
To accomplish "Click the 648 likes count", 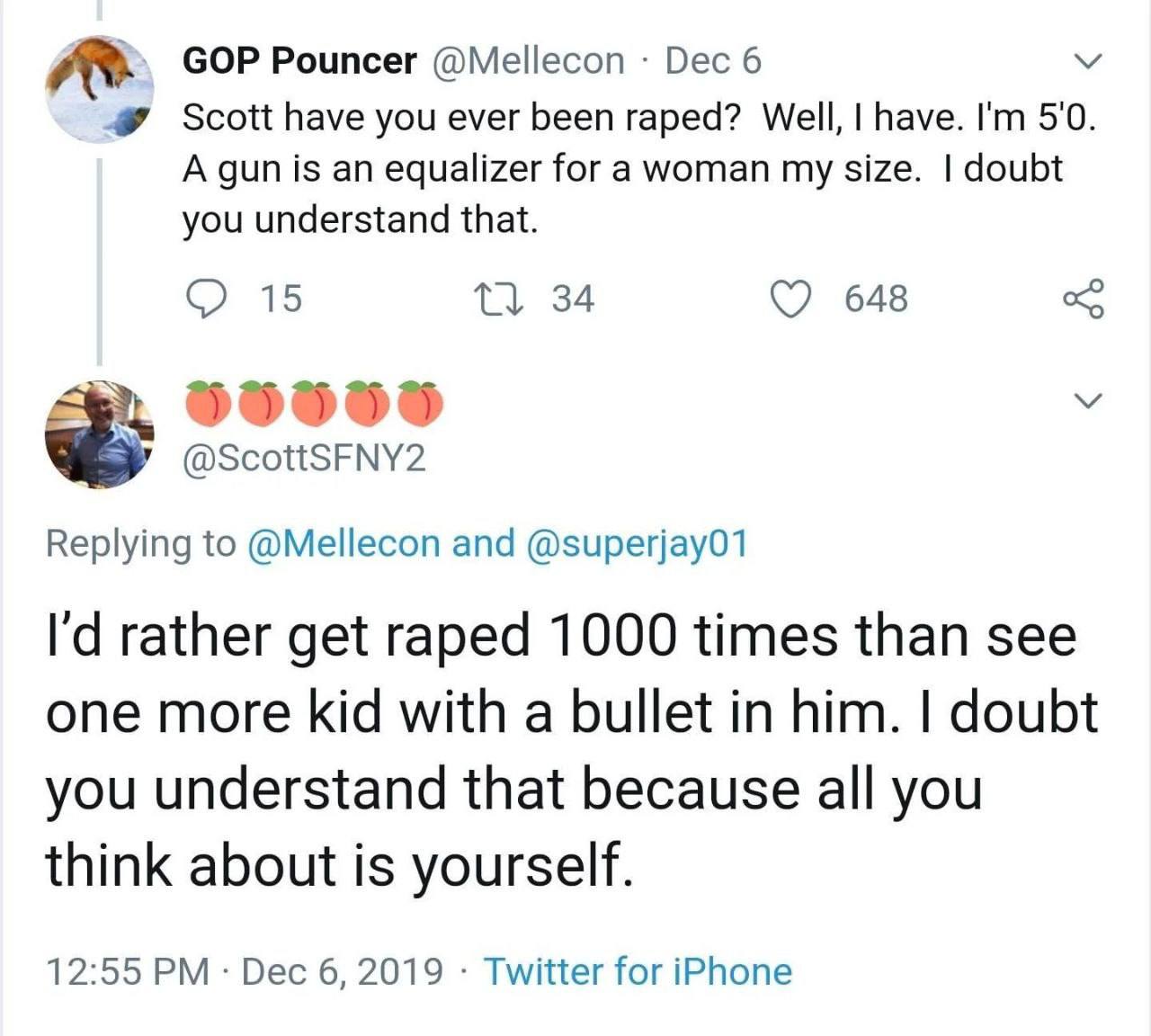I will tap(876, 299).
